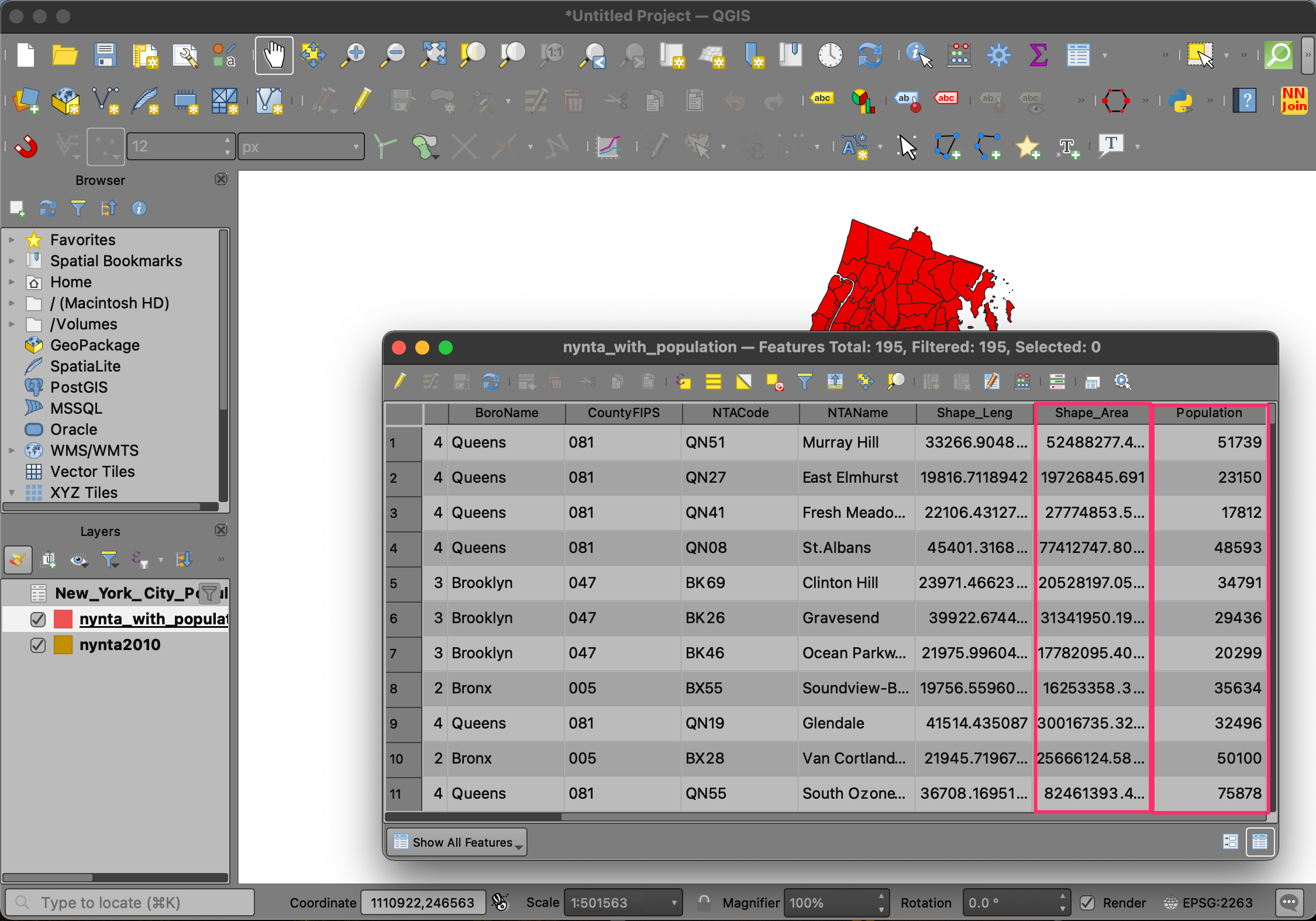The image size is (1316, 921).
Task: Activate the Identify Features tool
Action: (919, 56)
